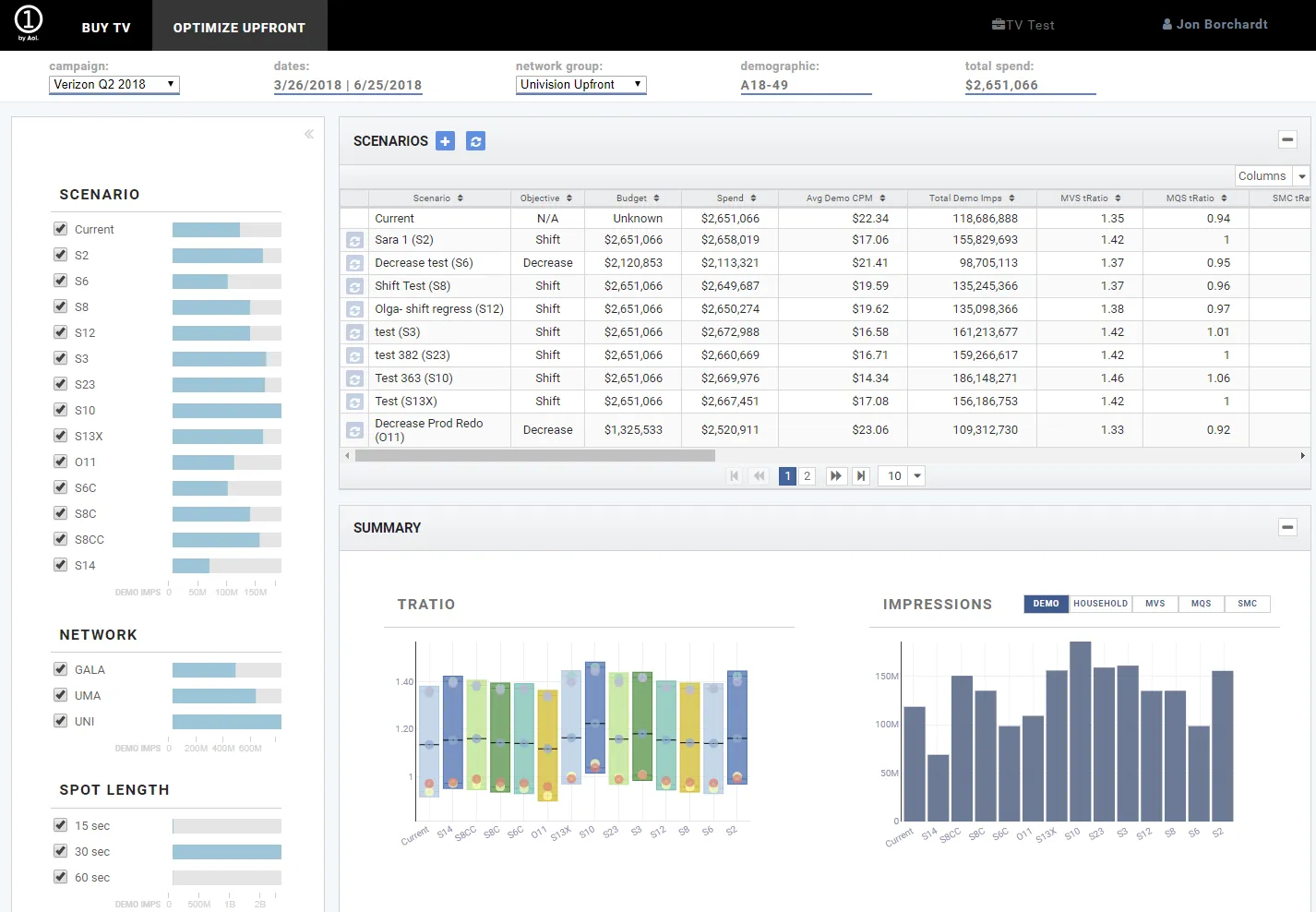The image size is (1316, 912).
Task: Switch impressions chart to MVS
Action: (x=1155, y=604)
